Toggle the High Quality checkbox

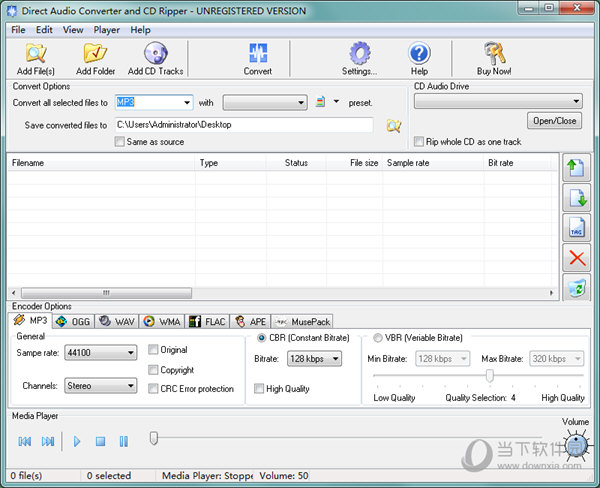pyautogui.click(x=259, y=388)
